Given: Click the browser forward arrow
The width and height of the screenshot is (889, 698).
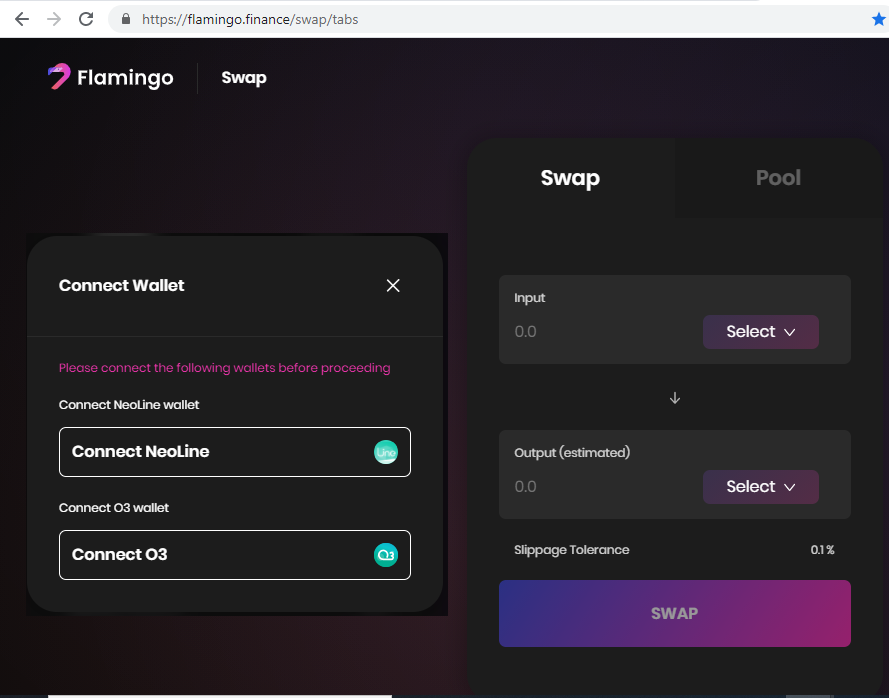Looking at the screenshot, I should point(54,19).
